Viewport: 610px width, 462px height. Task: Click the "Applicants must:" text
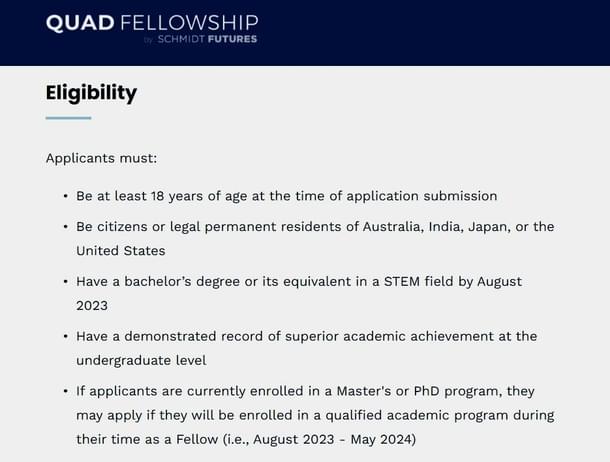coord(101,158)
